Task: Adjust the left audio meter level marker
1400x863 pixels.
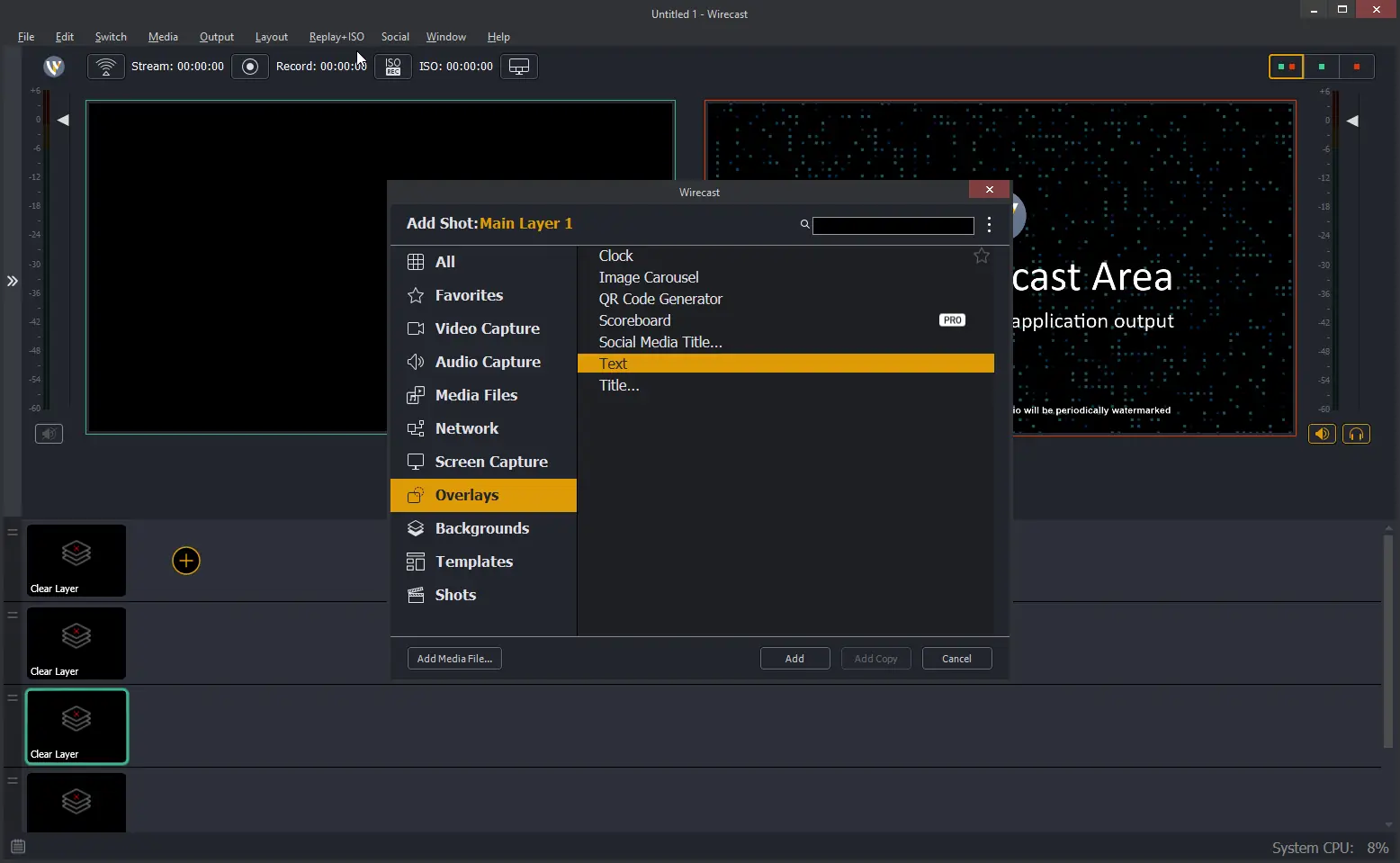Action: 63,120
